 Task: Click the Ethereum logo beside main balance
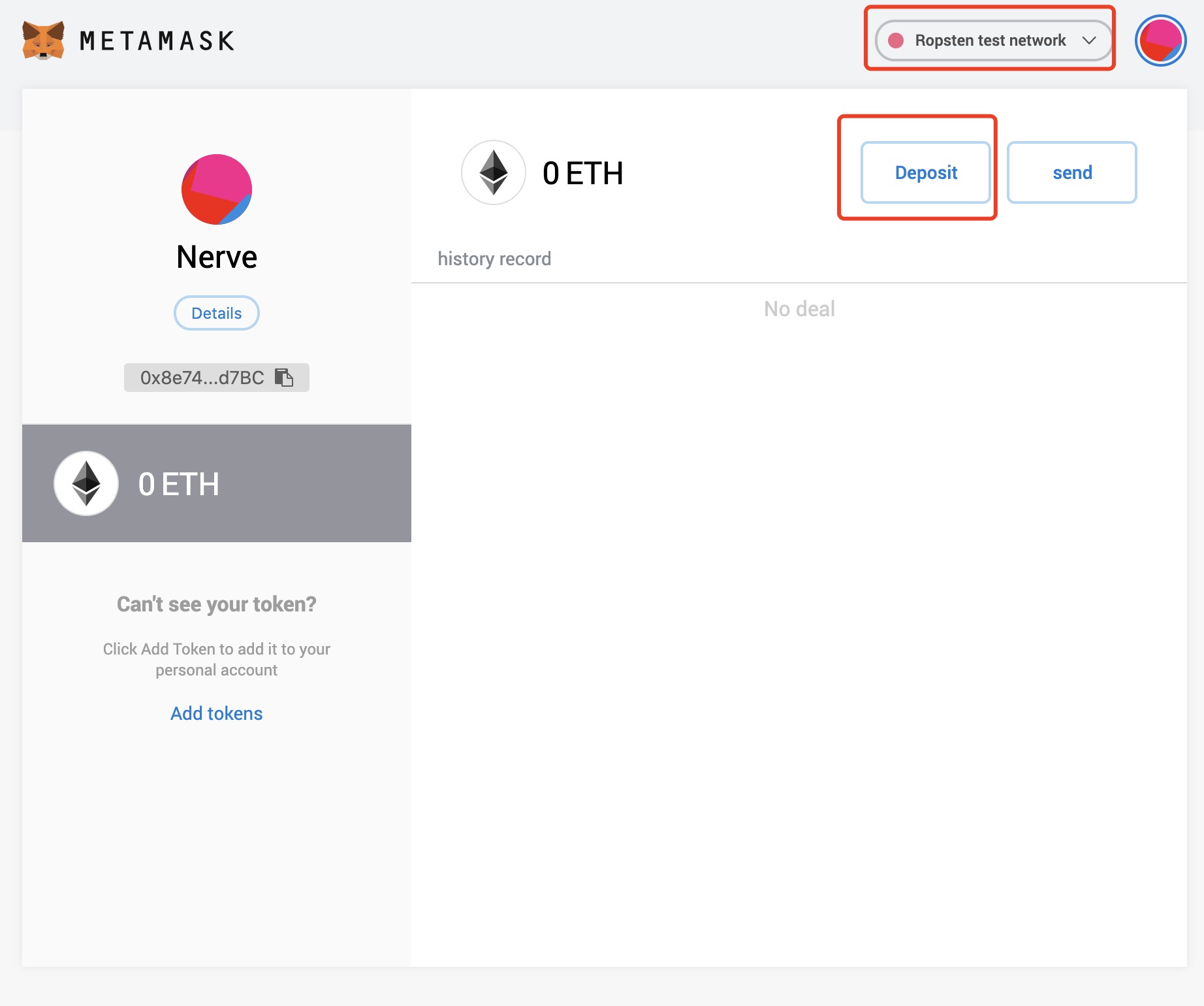coord(494,172)
